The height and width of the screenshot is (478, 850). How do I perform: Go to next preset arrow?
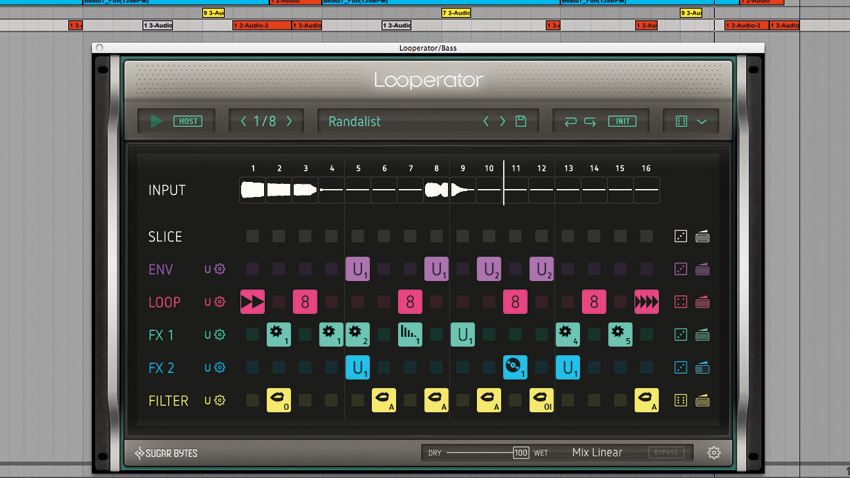point(503,121)
